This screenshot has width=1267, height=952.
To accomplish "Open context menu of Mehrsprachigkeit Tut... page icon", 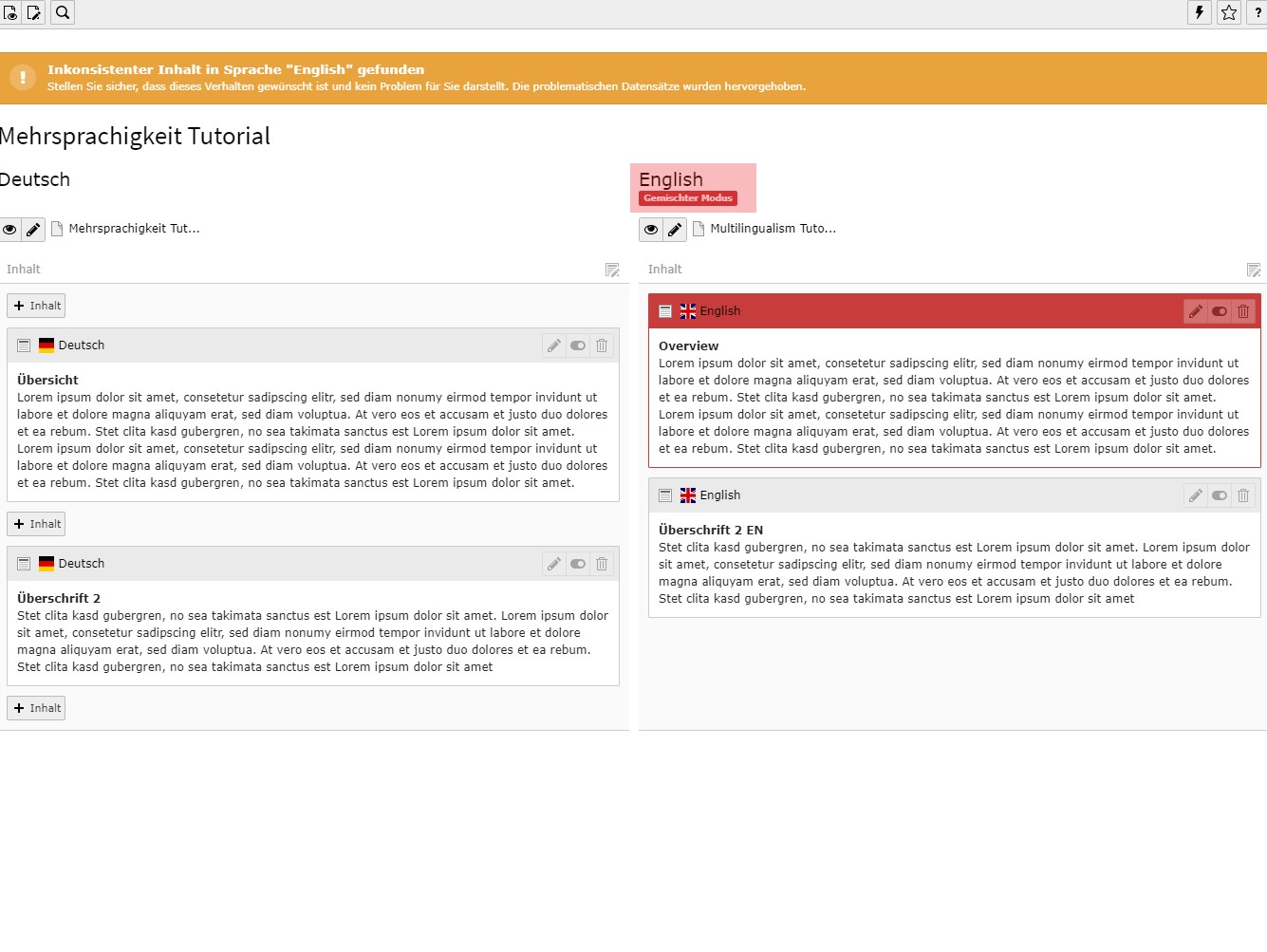I will pos(58,229).
